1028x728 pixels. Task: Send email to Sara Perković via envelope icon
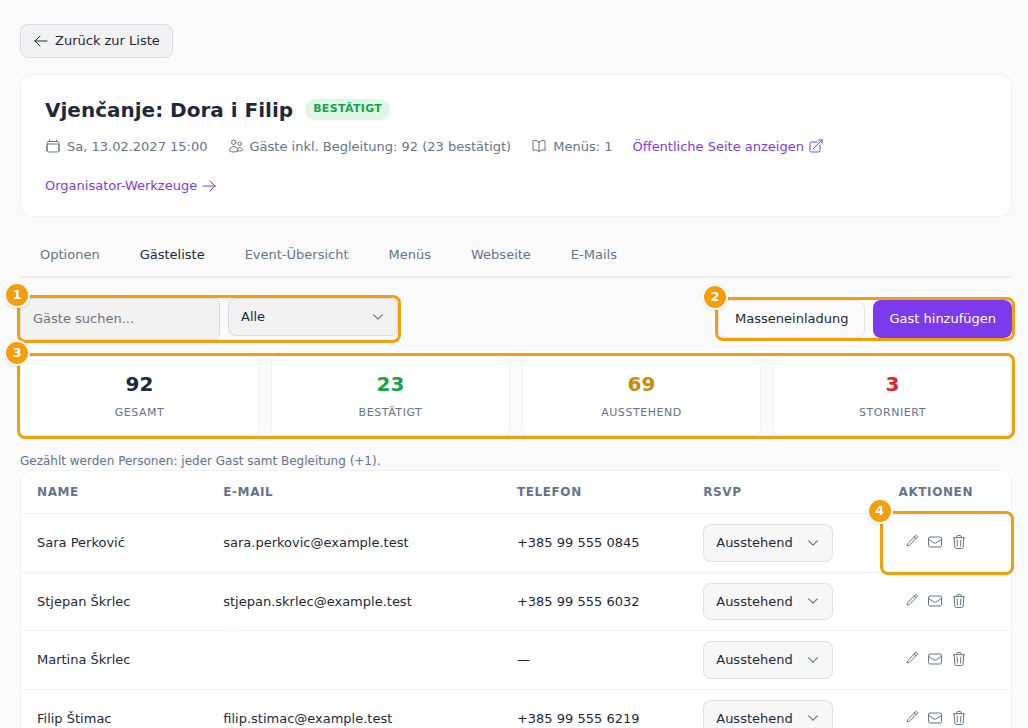tap(935, 542)
